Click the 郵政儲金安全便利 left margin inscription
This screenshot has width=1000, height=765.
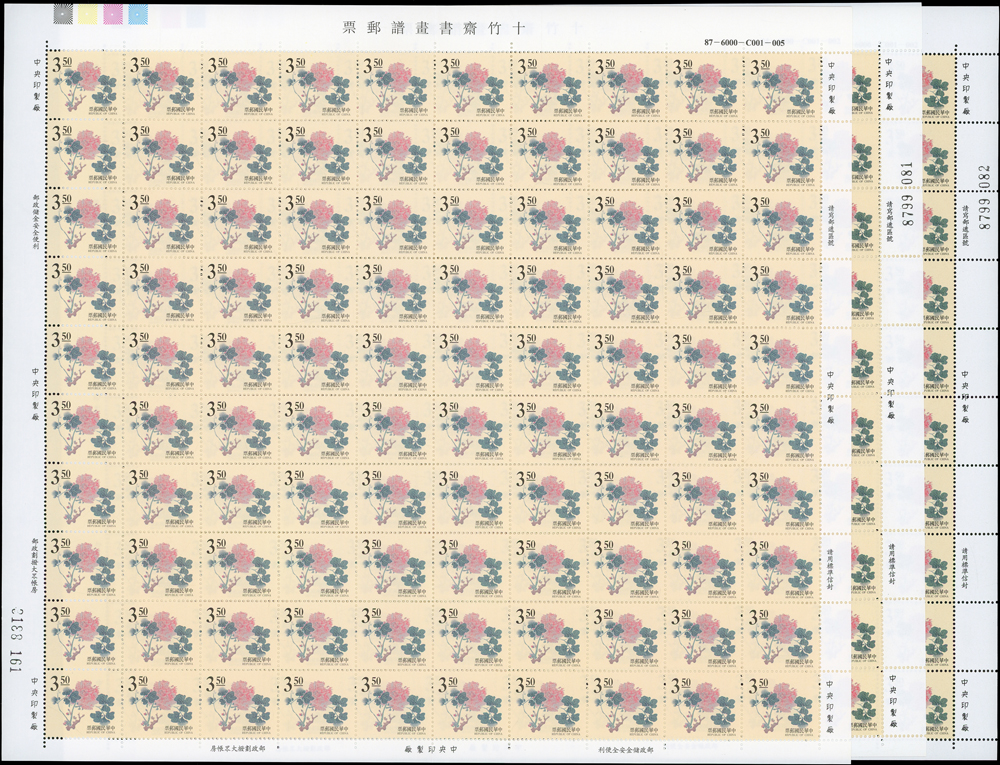coord(36,225)
